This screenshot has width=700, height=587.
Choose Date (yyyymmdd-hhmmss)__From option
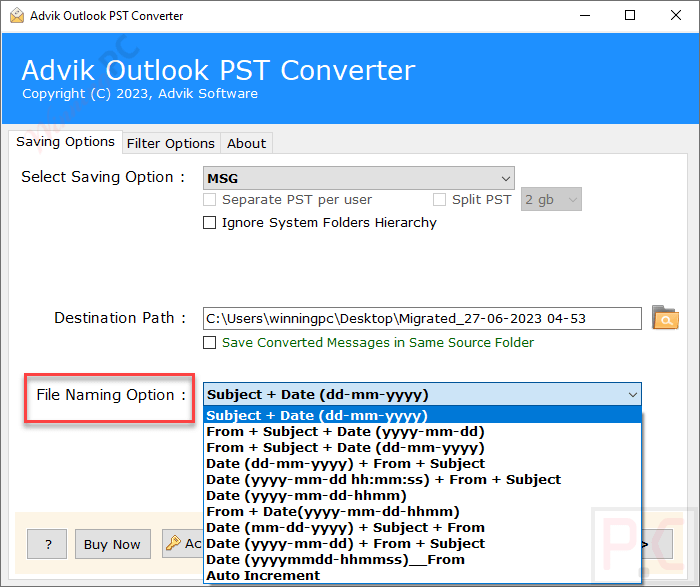coord(422,560)
